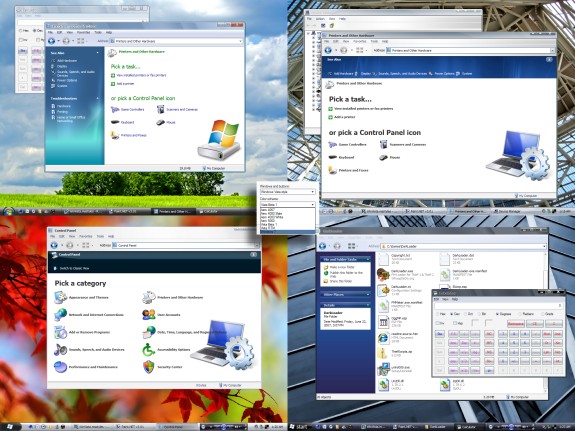The height and width of the screenshot is (431, 575).
Task: Select highlighted entry in color scheme list
Action: click(x=288, y=232)
